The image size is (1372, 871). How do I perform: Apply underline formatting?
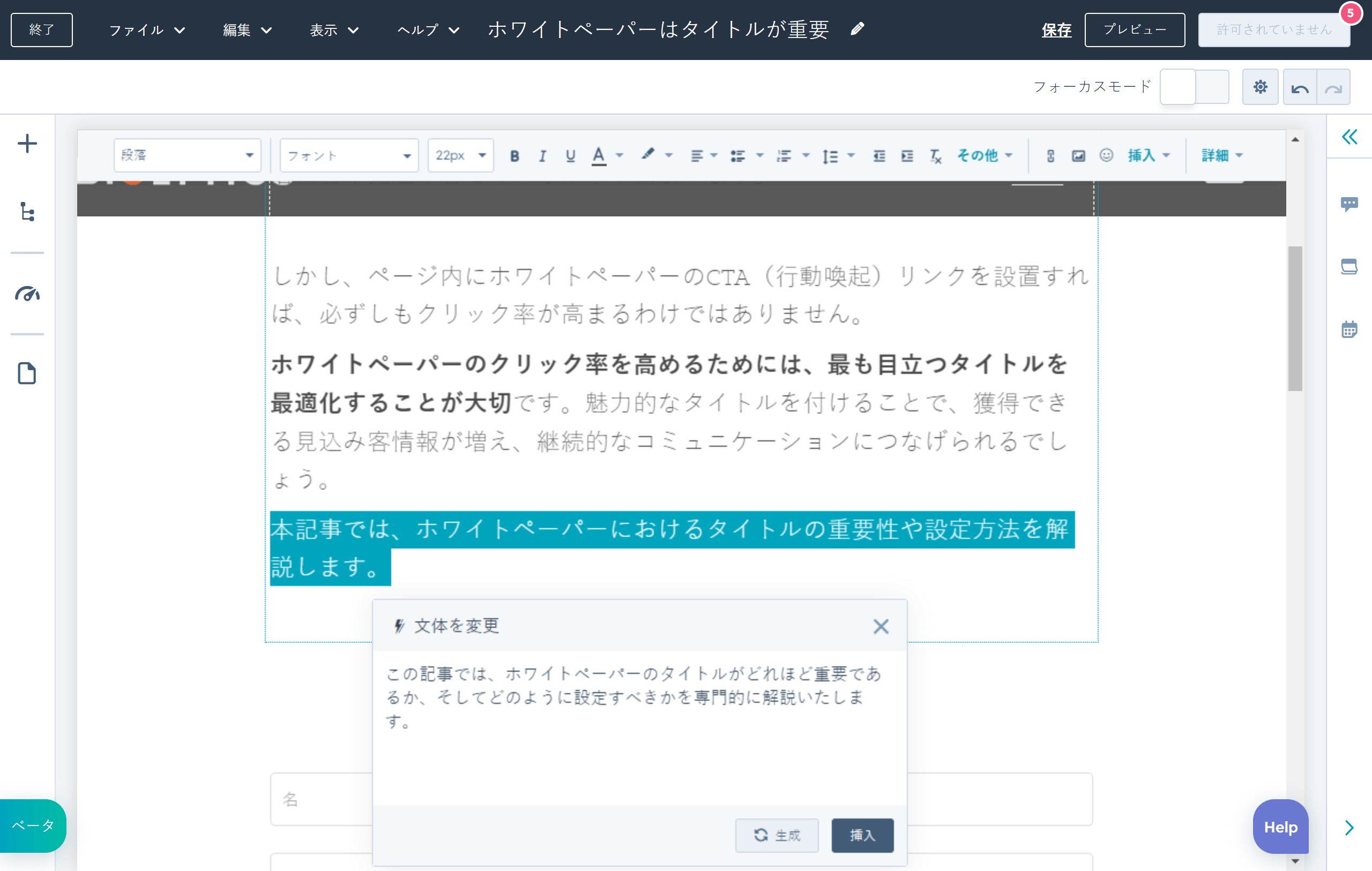[x=570, y=155]
